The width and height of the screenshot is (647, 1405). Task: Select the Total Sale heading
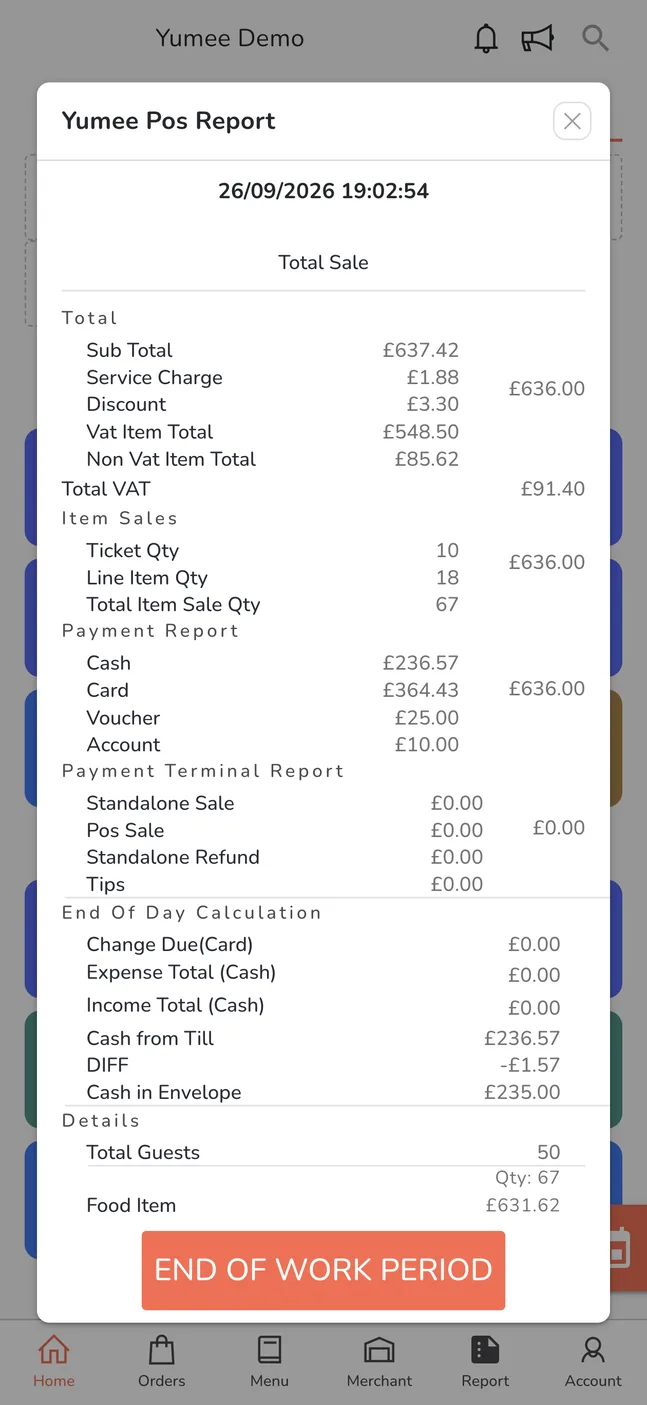point(323,262)
